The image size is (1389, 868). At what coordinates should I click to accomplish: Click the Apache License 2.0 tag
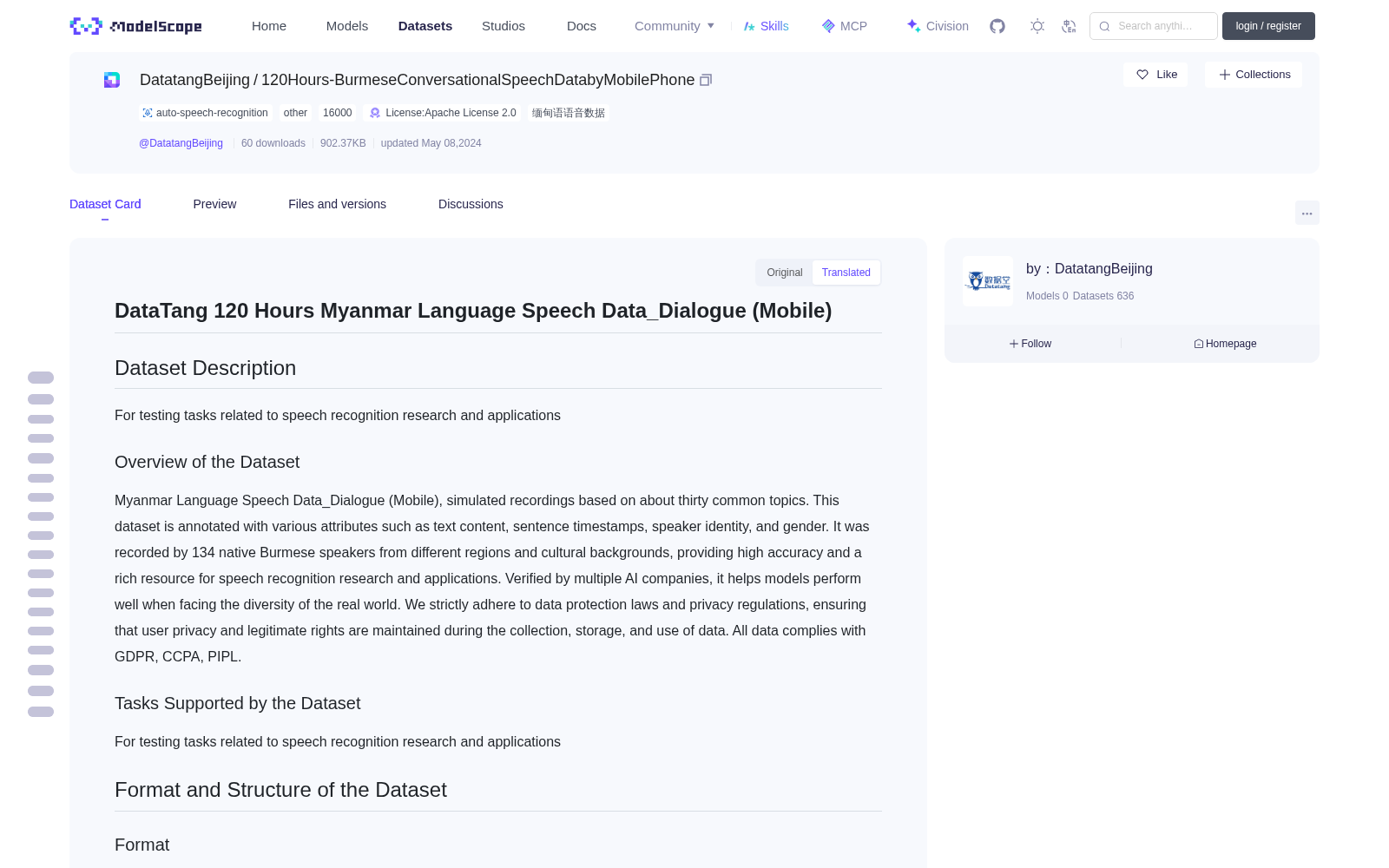(443, 113)
